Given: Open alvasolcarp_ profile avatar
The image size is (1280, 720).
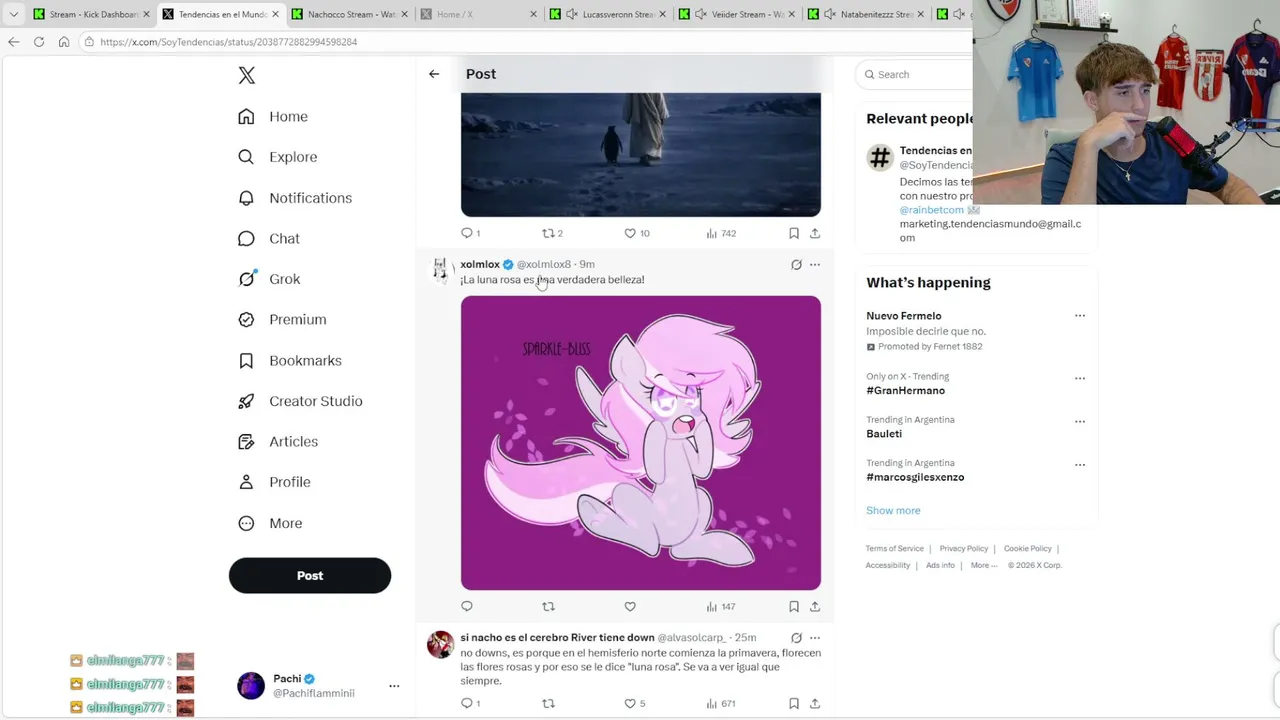Looking at the screenshot, I should click(440, 645).
